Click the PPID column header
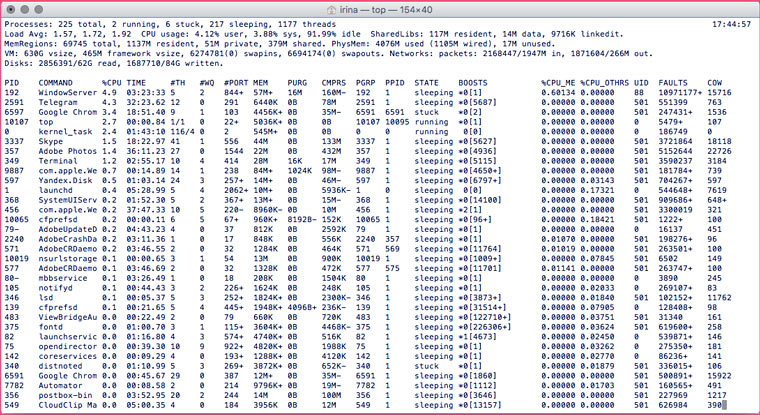This screenshot has width=760, height=415. coord(395,83)
